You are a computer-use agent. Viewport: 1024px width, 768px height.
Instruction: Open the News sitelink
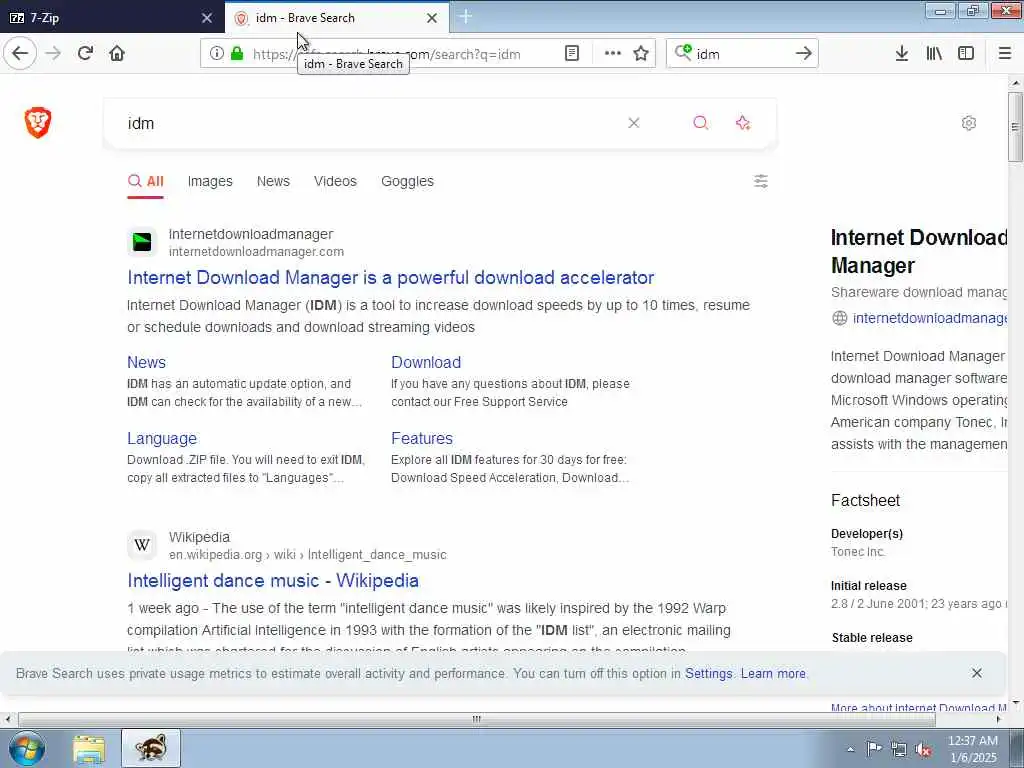(x=146, y=362)
